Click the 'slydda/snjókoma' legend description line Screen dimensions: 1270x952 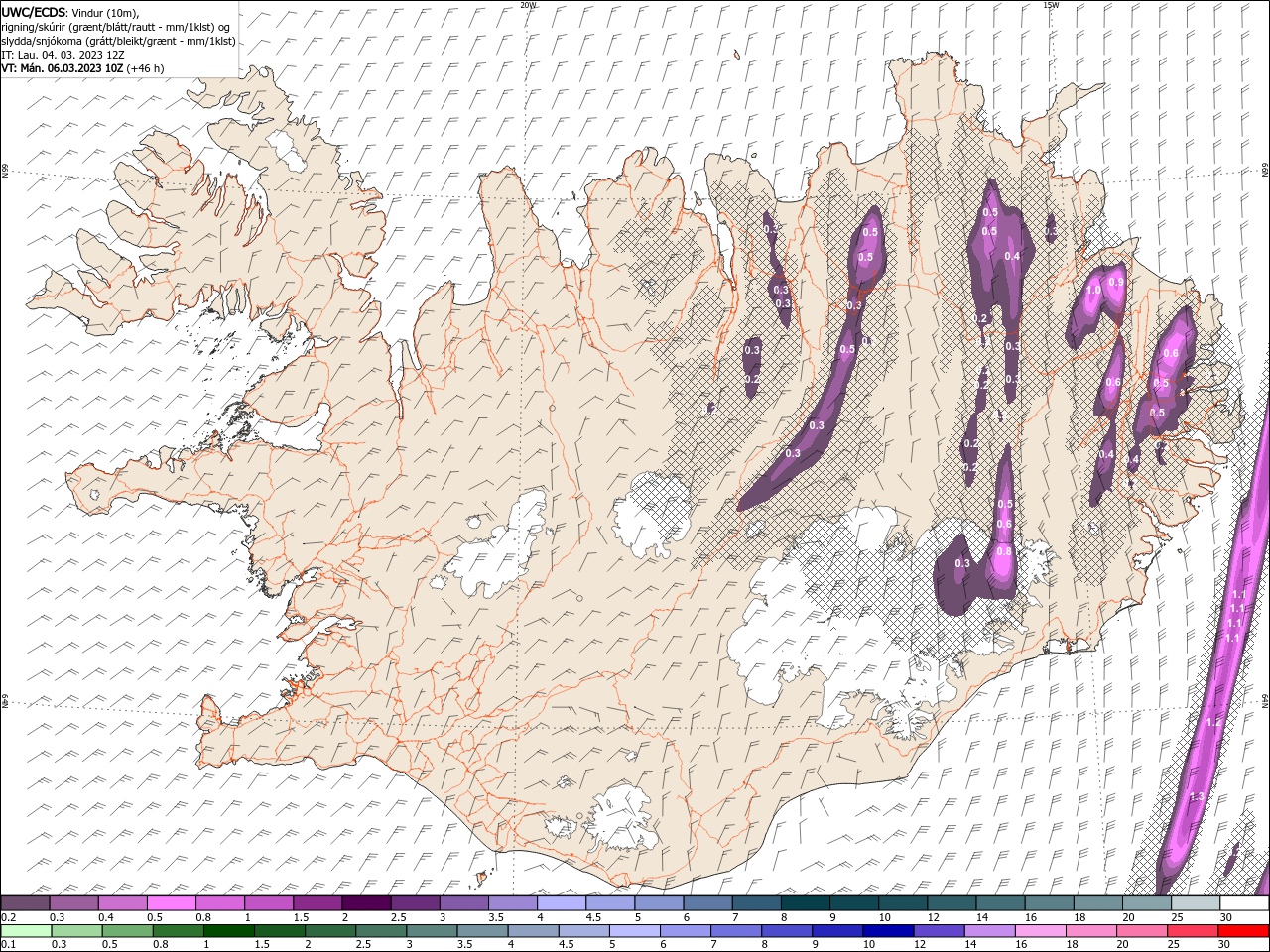point(119,41)
